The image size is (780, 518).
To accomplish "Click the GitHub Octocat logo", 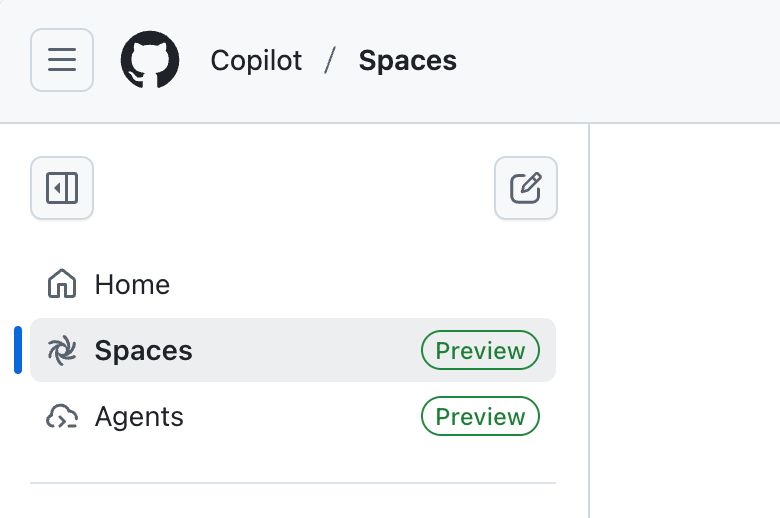I will [x=150, y=60].
